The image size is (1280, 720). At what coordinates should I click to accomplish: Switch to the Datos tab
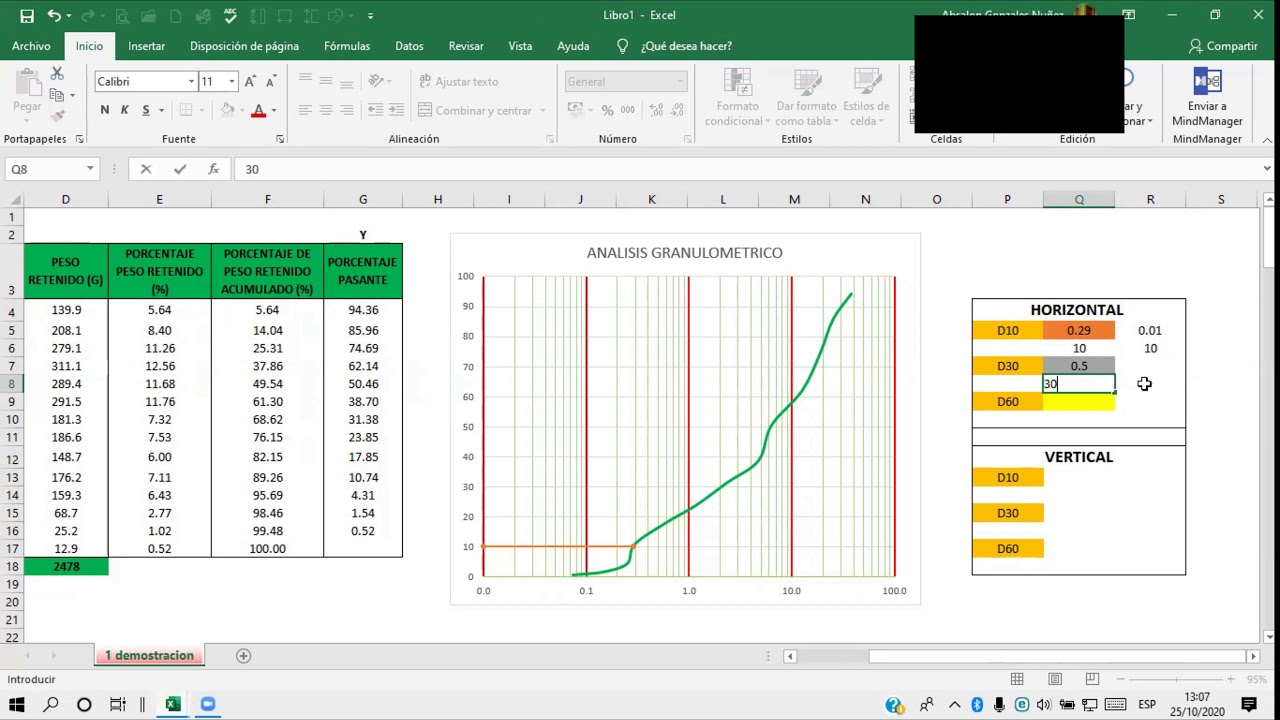coord(409,46)
